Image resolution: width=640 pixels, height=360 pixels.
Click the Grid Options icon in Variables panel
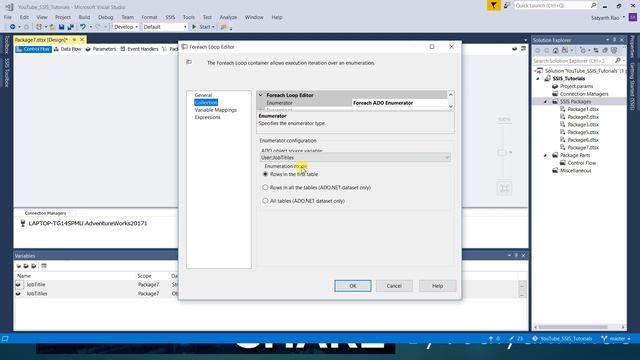coord(44,266)
